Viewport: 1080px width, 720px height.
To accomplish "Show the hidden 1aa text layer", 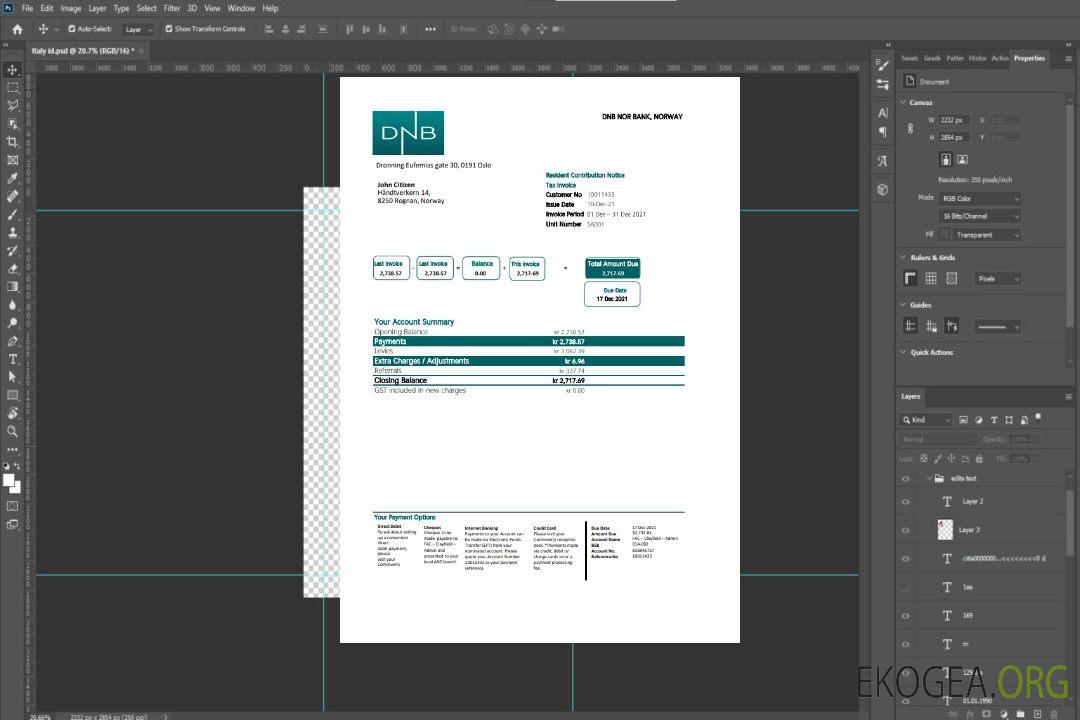I will (x=906, y=587).
